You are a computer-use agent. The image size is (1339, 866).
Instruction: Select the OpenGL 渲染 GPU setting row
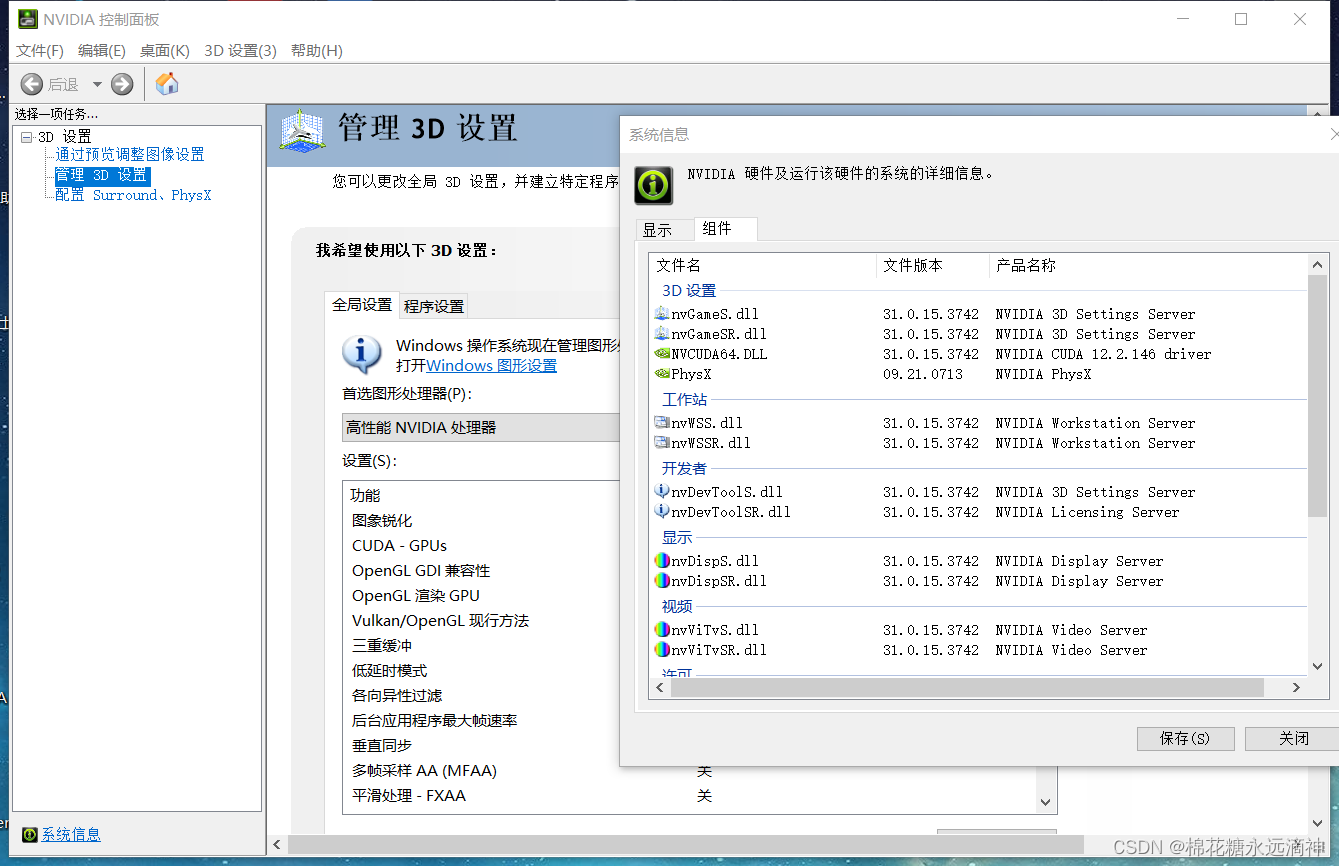click(x=416, y=596)
